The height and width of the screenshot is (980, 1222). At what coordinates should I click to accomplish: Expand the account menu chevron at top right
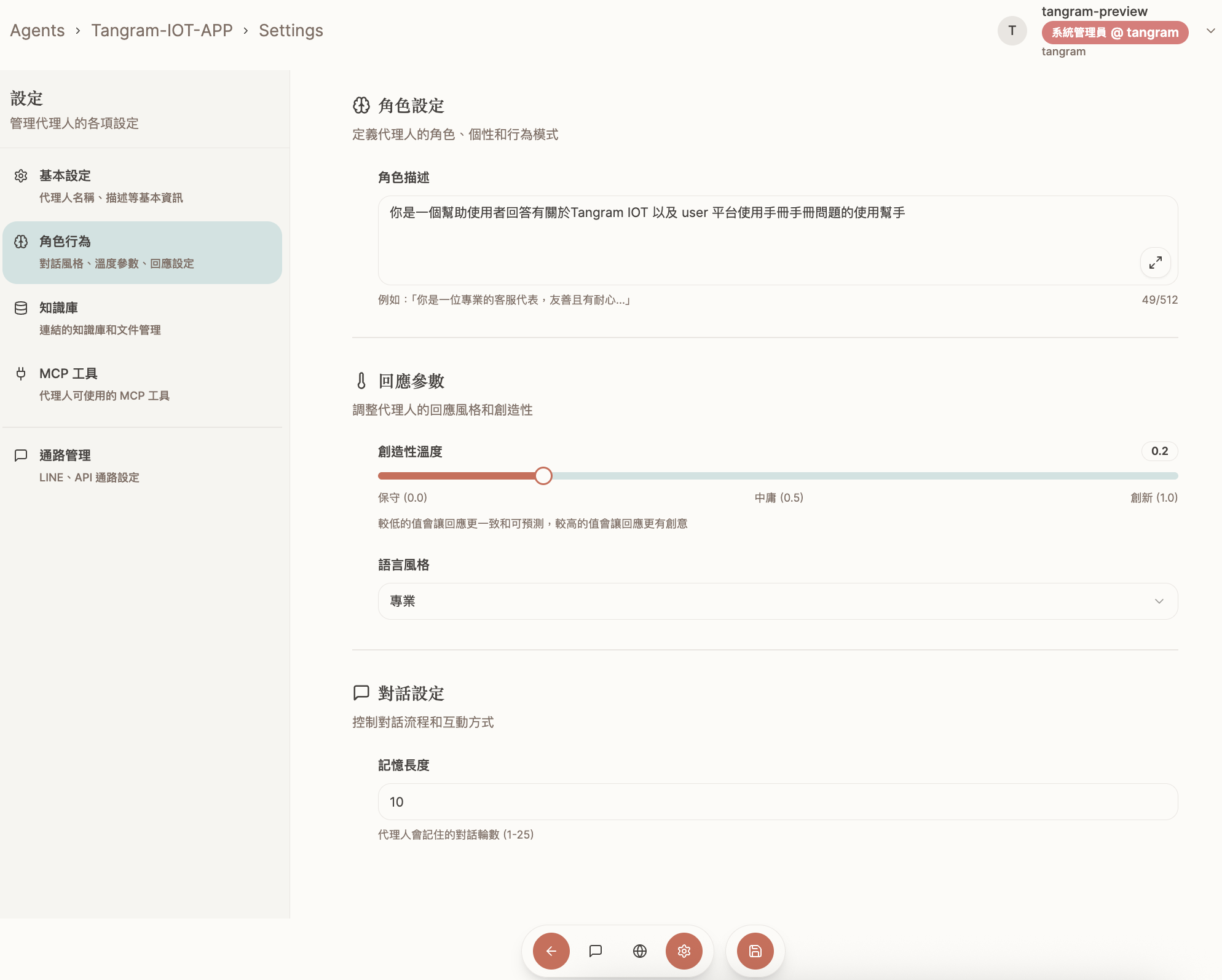[x=1210, y=31]
